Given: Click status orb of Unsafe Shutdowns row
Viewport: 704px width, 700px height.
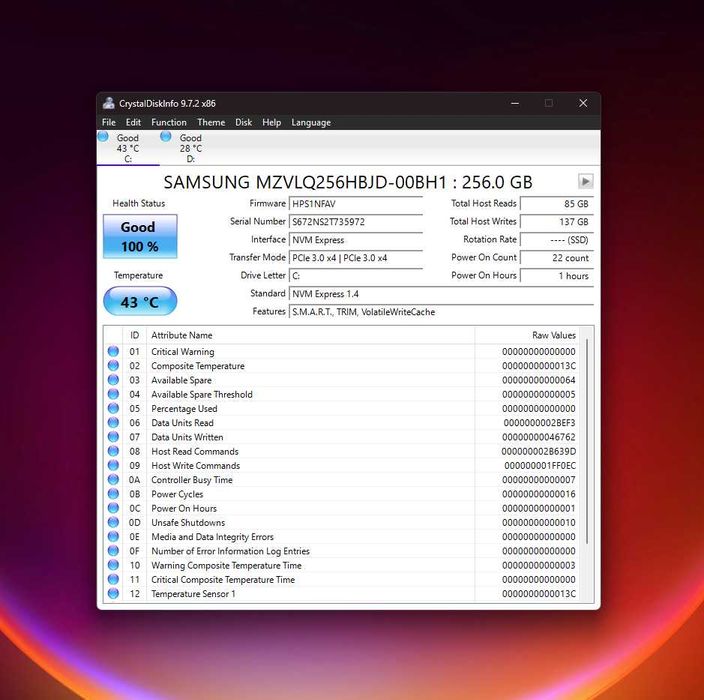Looking at the screenshot, I should coord(113,522).
